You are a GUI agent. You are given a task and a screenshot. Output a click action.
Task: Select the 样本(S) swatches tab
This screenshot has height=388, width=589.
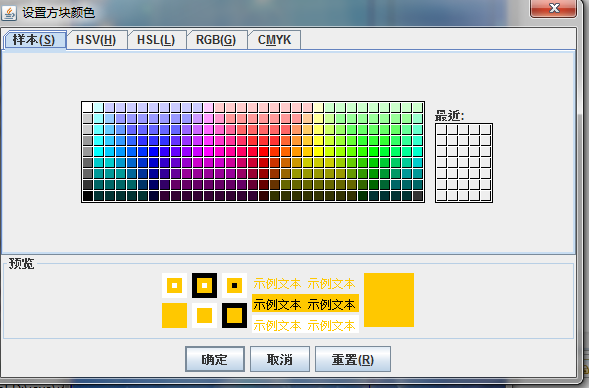pyautogui.click(x=34, y=40)
